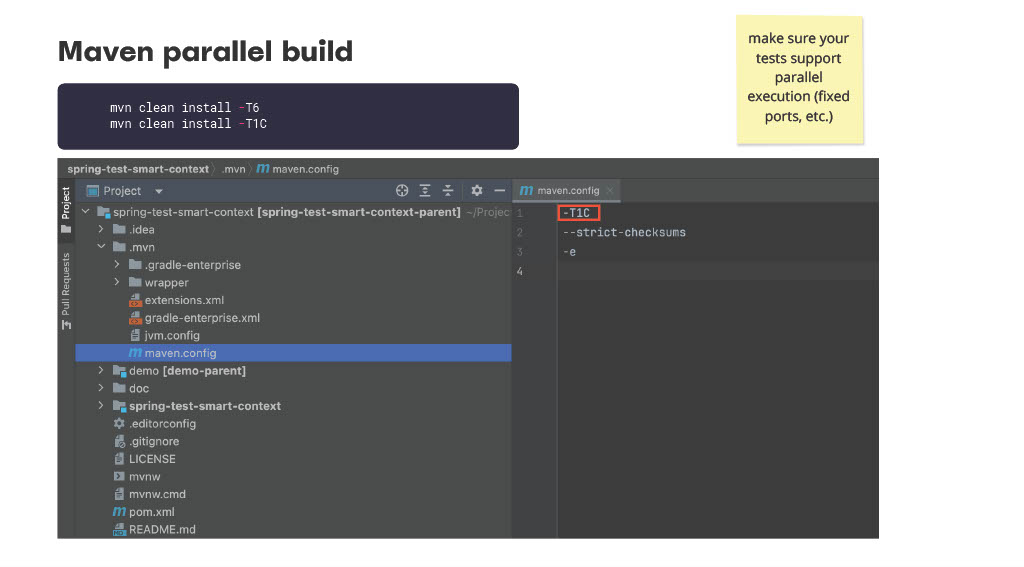Viewport: 1024px width, 567px height.
Task: Click the gradle-enterprise.xml file icon
Action: pos(135,317)
